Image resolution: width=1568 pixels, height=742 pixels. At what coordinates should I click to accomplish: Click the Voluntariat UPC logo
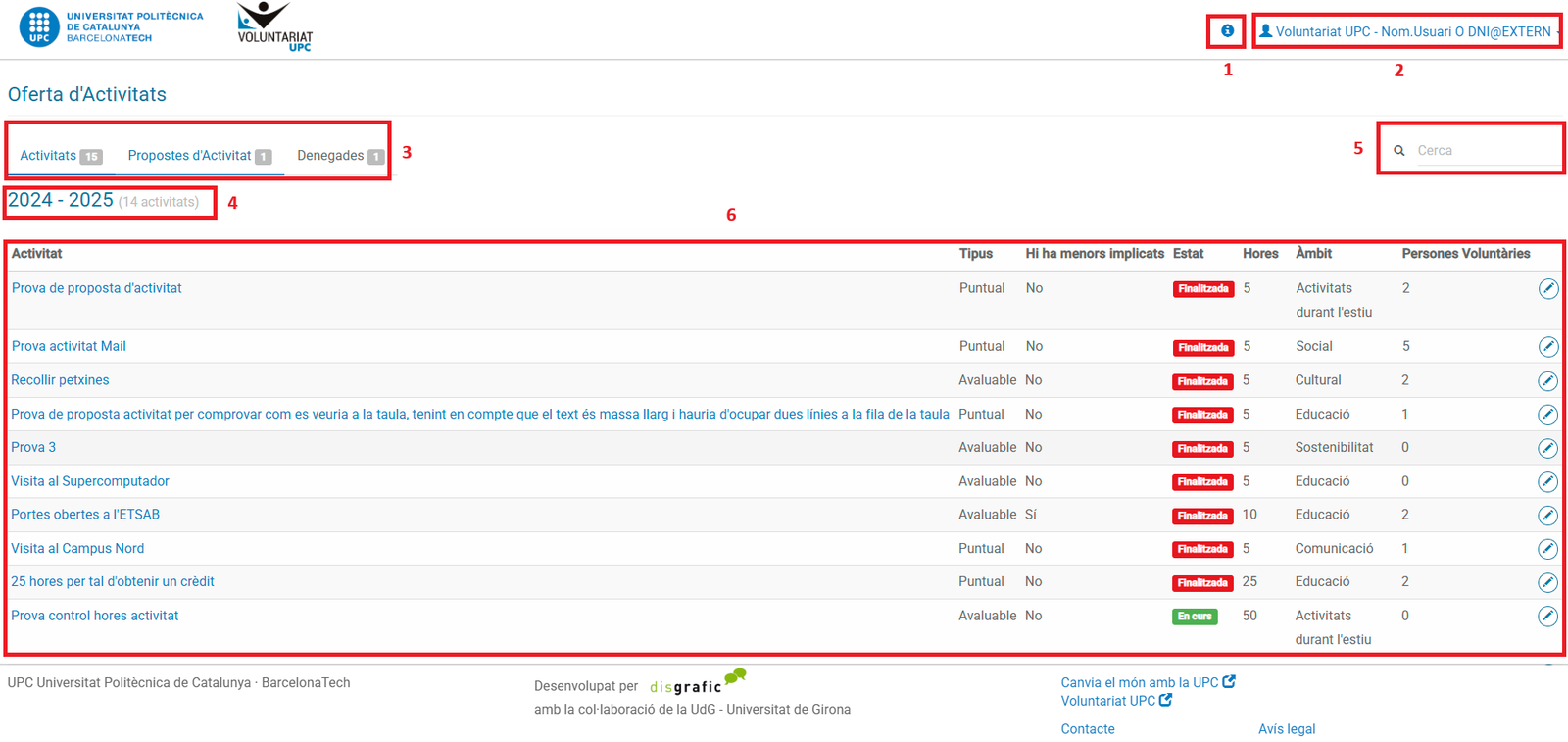pos(274,28)
